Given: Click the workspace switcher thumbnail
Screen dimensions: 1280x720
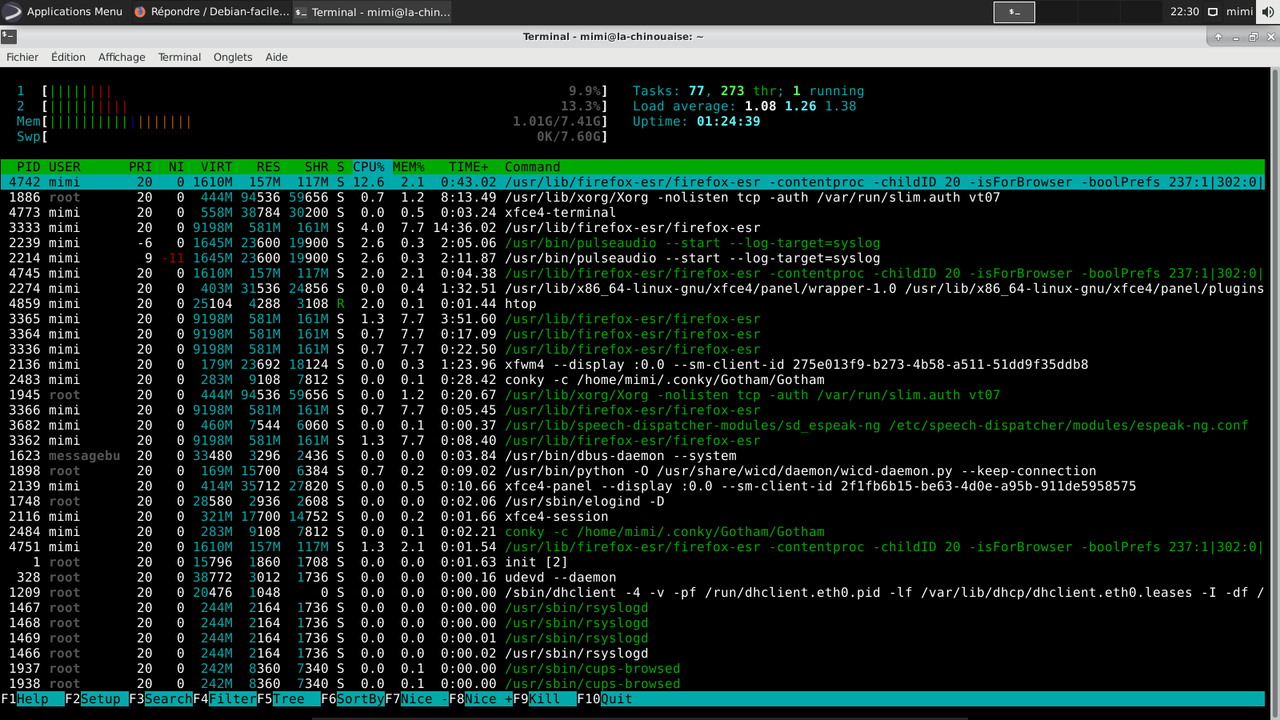Looking at the screenshot, I should tap(1014, 12).
